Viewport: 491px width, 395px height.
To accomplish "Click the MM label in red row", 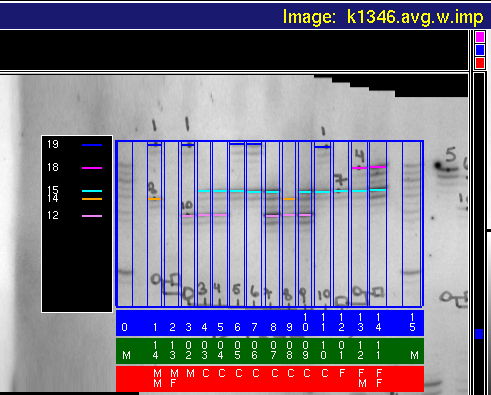I will pyautogui.click(x=157, y=378).
